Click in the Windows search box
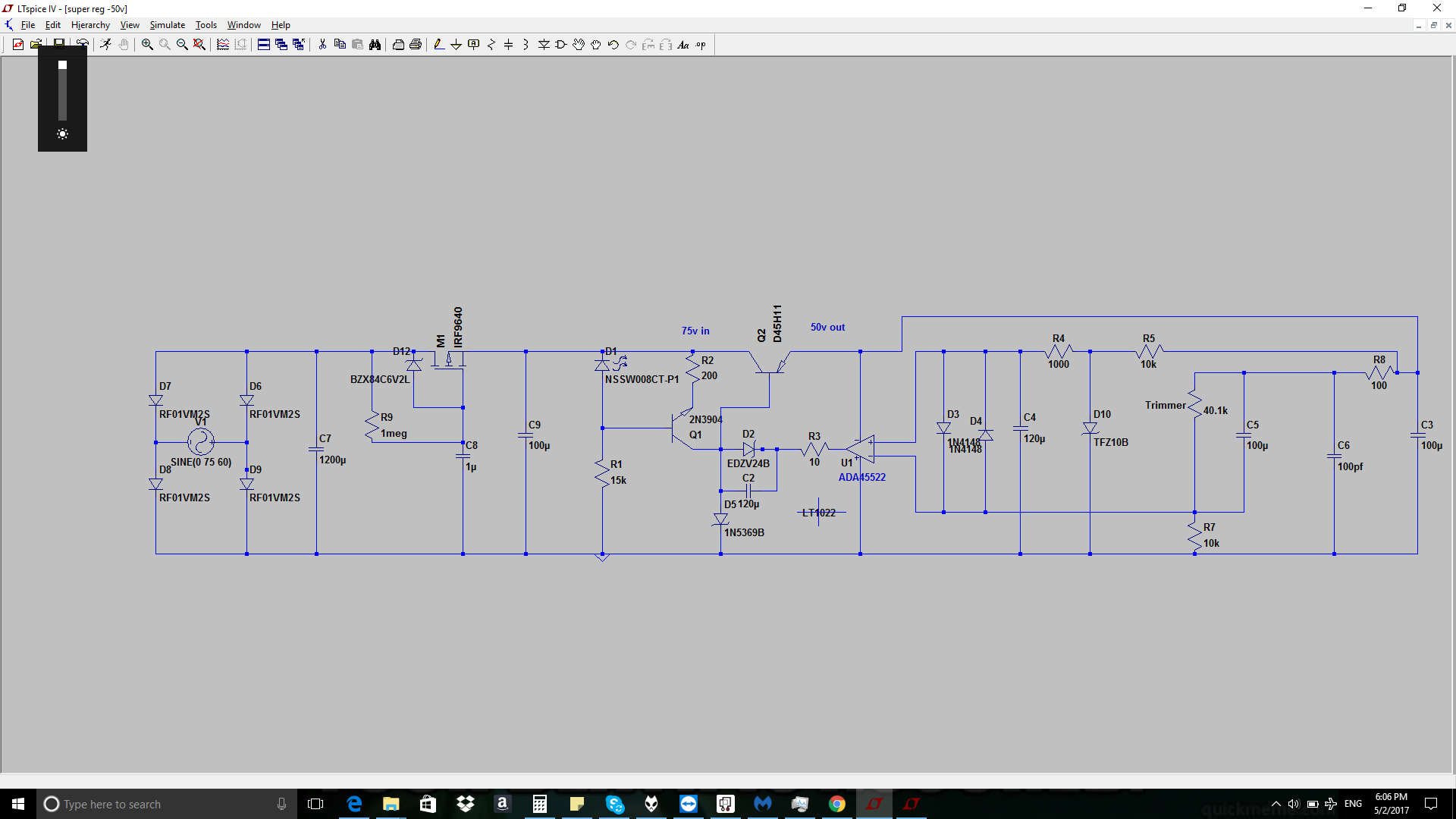The height and width of the screenshot is (819, 1456). point(167,804)
